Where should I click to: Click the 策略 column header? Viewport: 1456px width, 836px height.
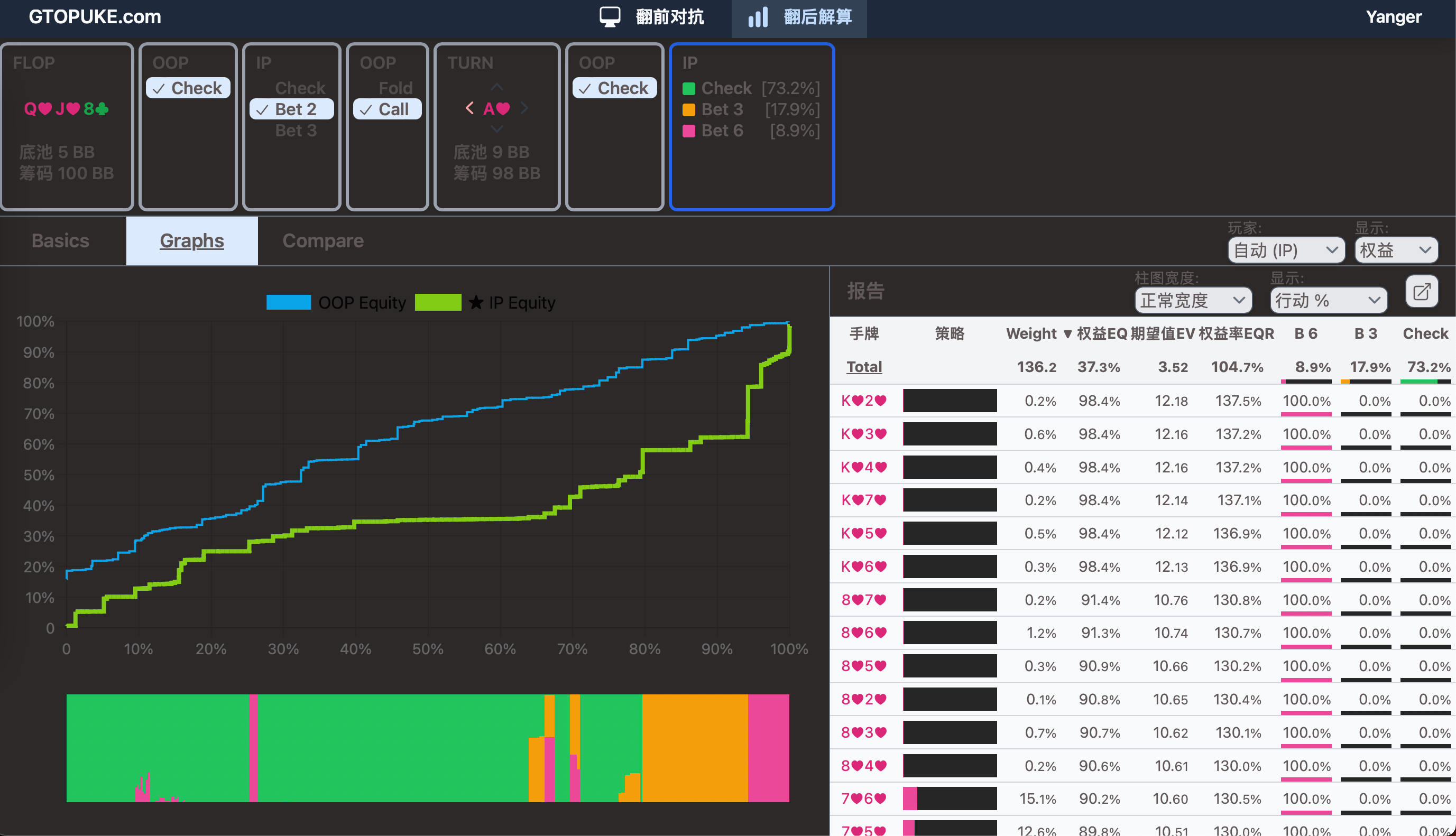950,333
